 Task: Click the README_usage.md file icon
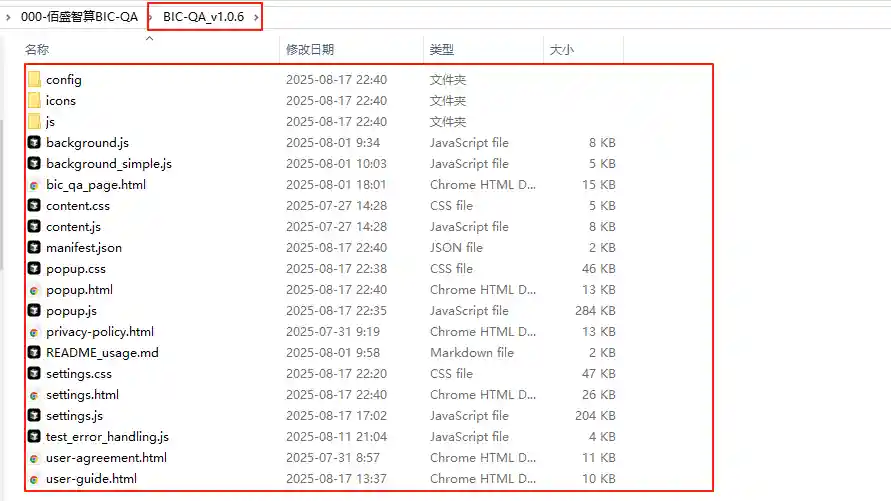(x=34, y=353)
